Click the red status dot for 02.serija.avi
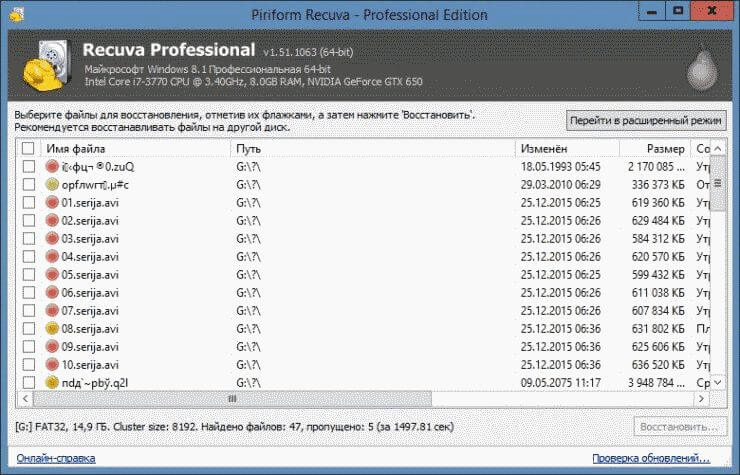740x475 pixels. tap(52, 221)
